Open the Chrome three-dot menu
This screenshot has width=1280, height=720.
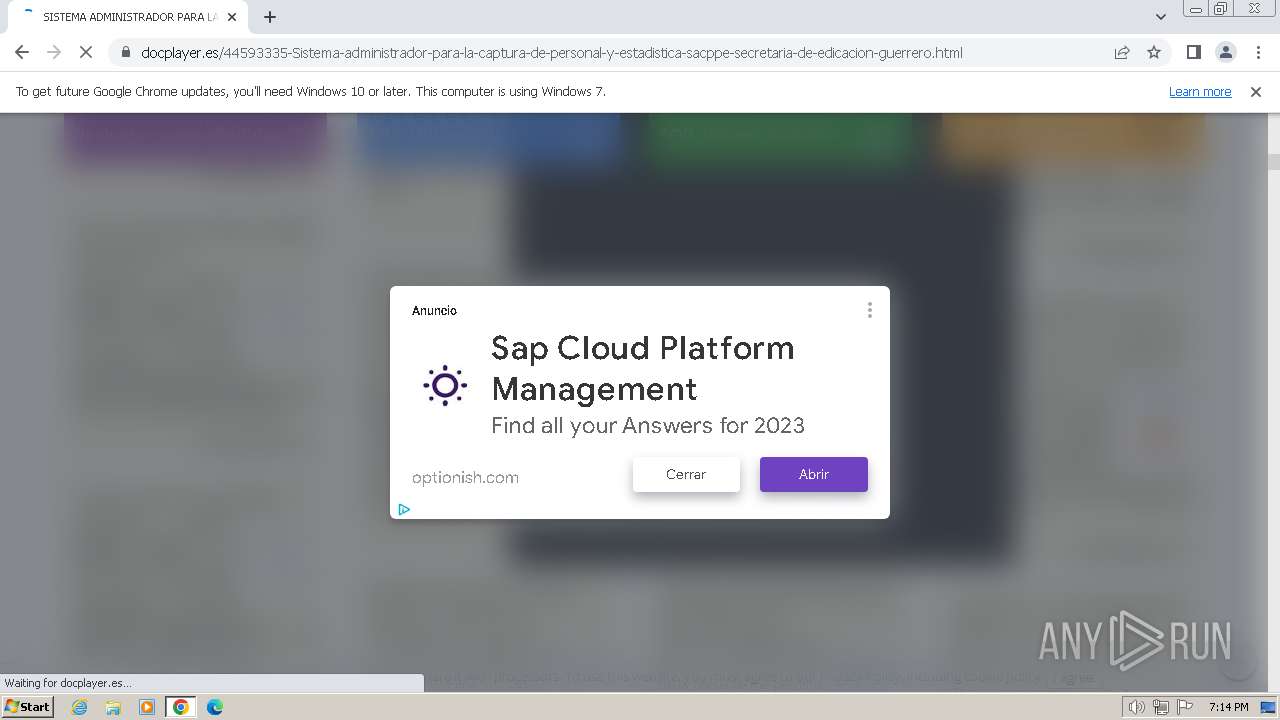point(1258,53)
